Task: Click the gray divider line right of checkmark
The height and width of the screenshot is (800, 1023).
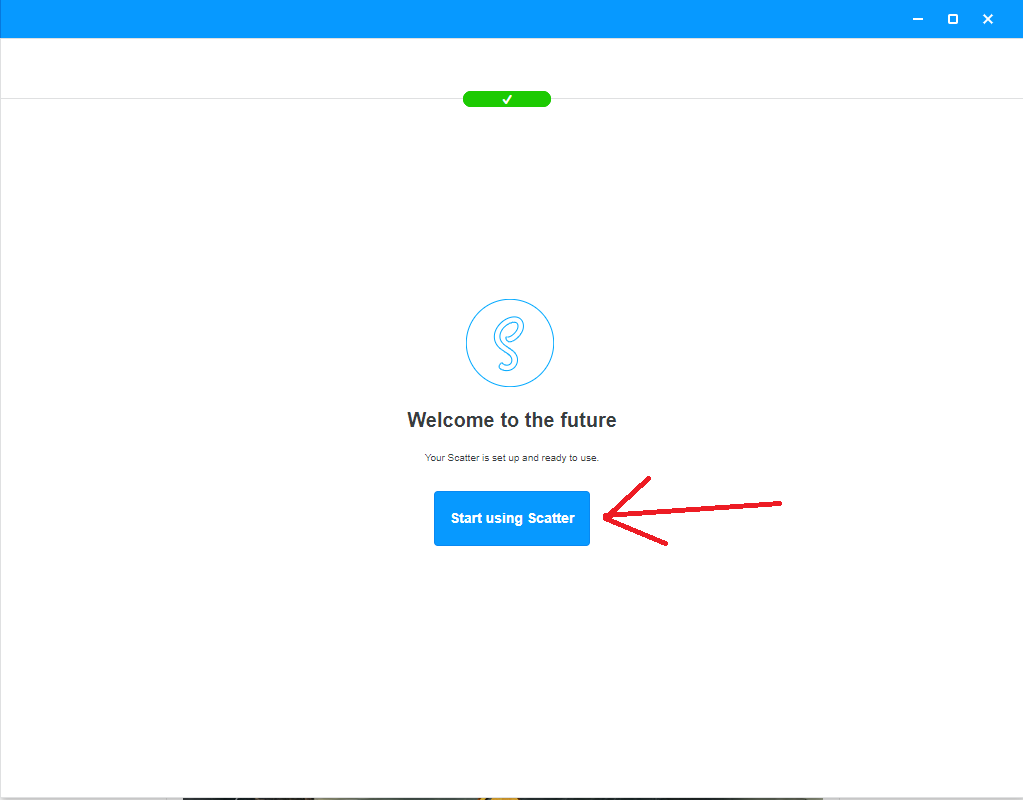Action: [x=787, y=99]
